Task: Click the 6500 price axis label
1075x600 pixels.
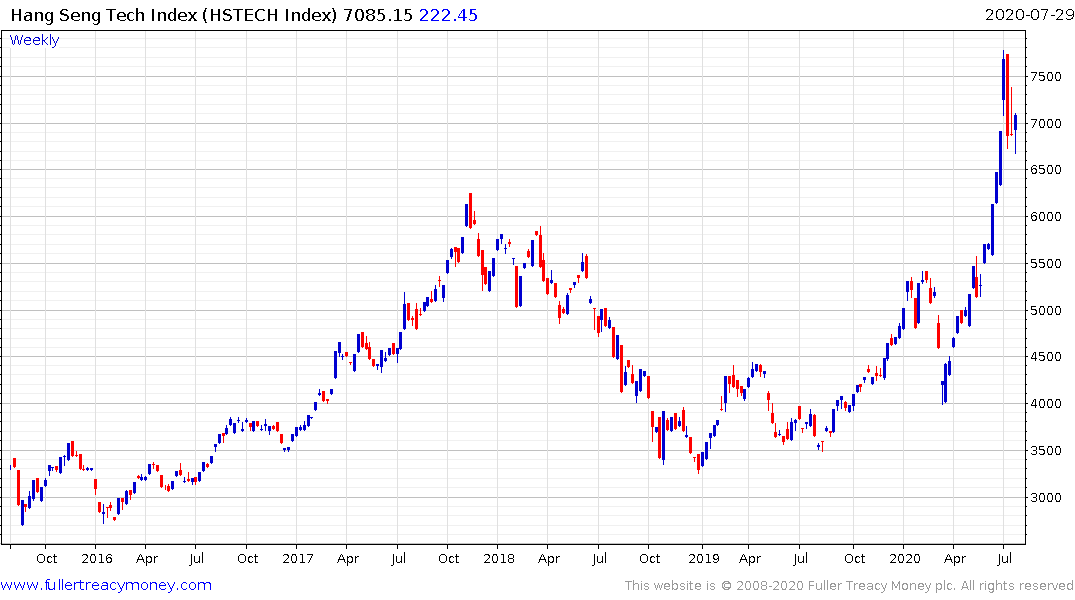Action: click(1046, 170)
